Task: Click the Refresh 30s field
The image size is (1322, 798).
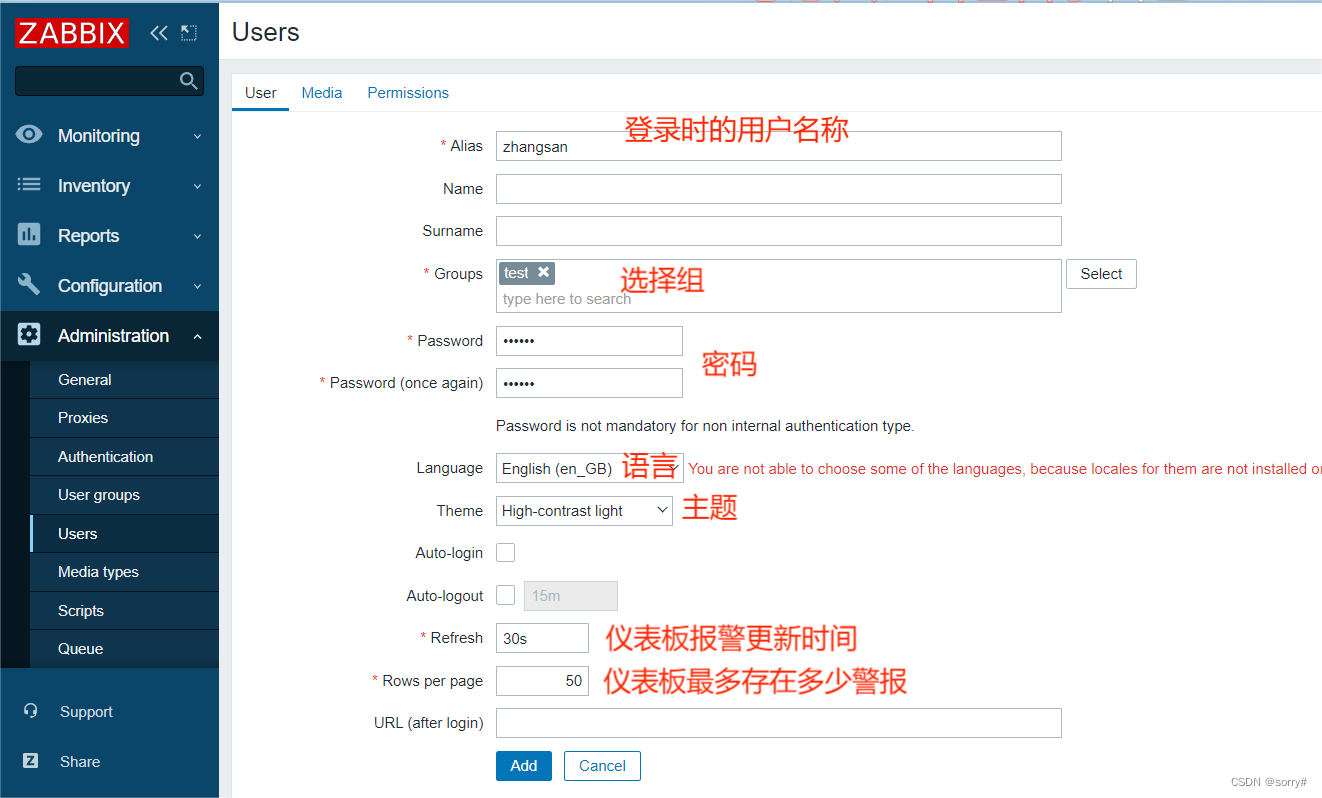Action: pos(542,638)
